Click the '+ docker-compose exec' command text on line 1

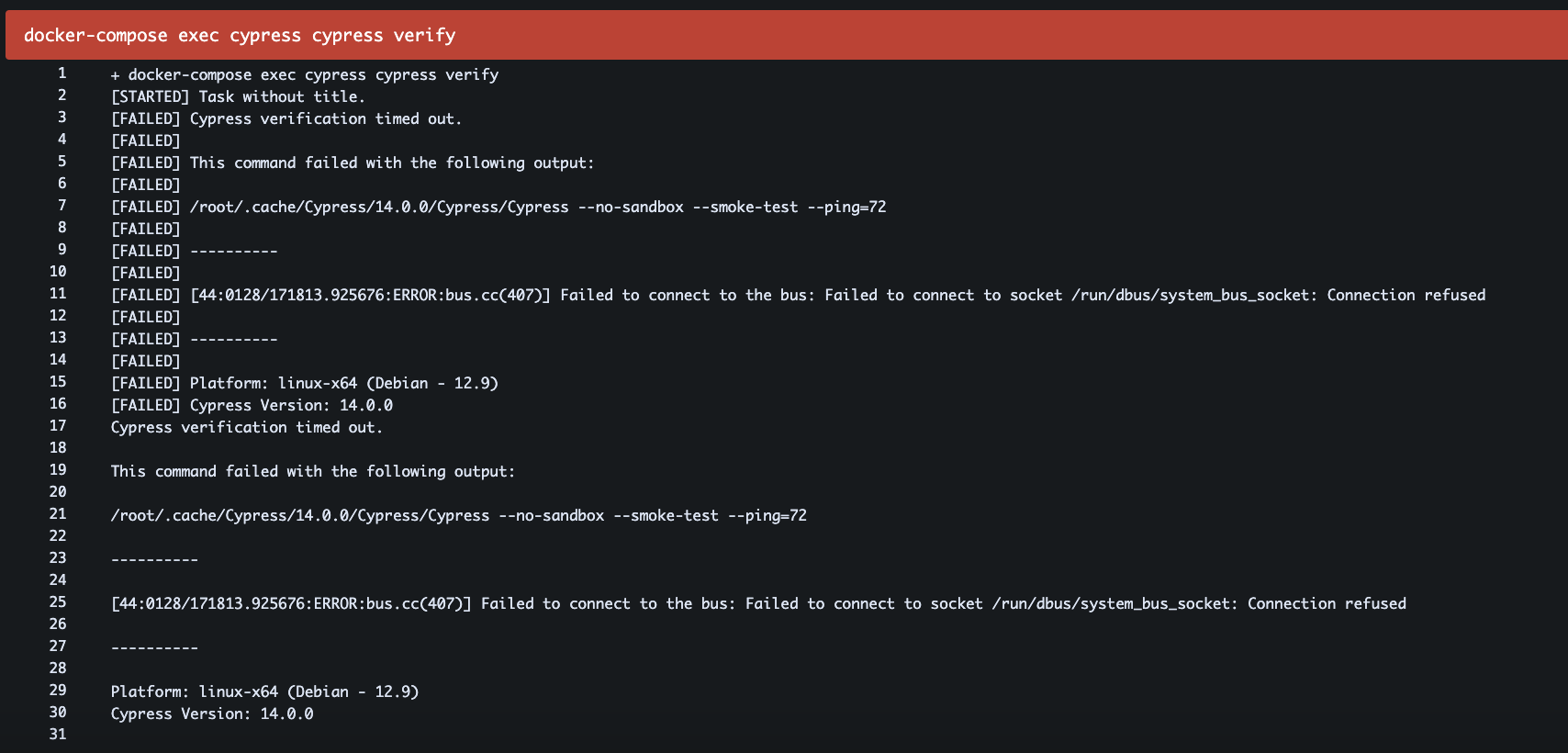pos(305,74)
